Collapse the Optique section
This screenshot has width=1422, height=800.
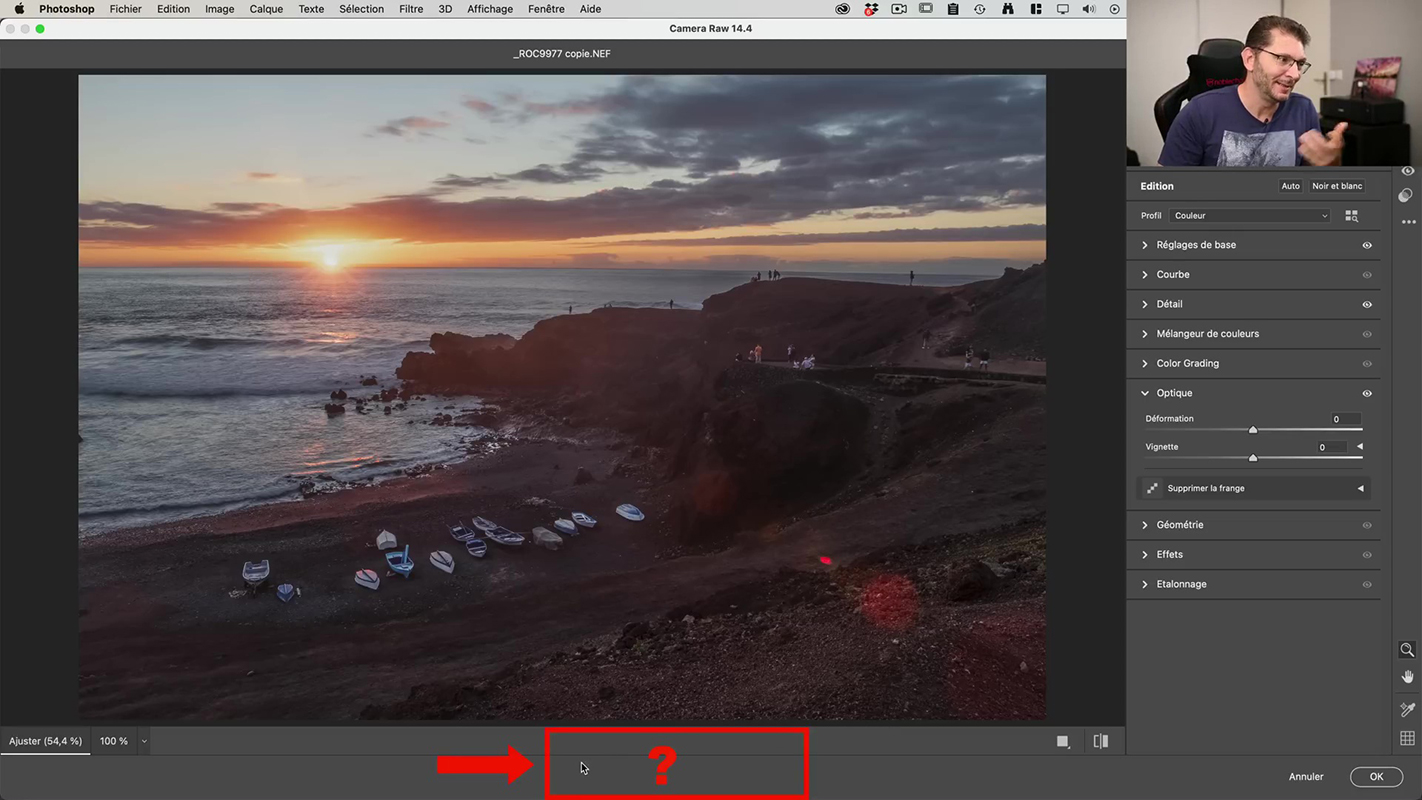[1145, 393]
